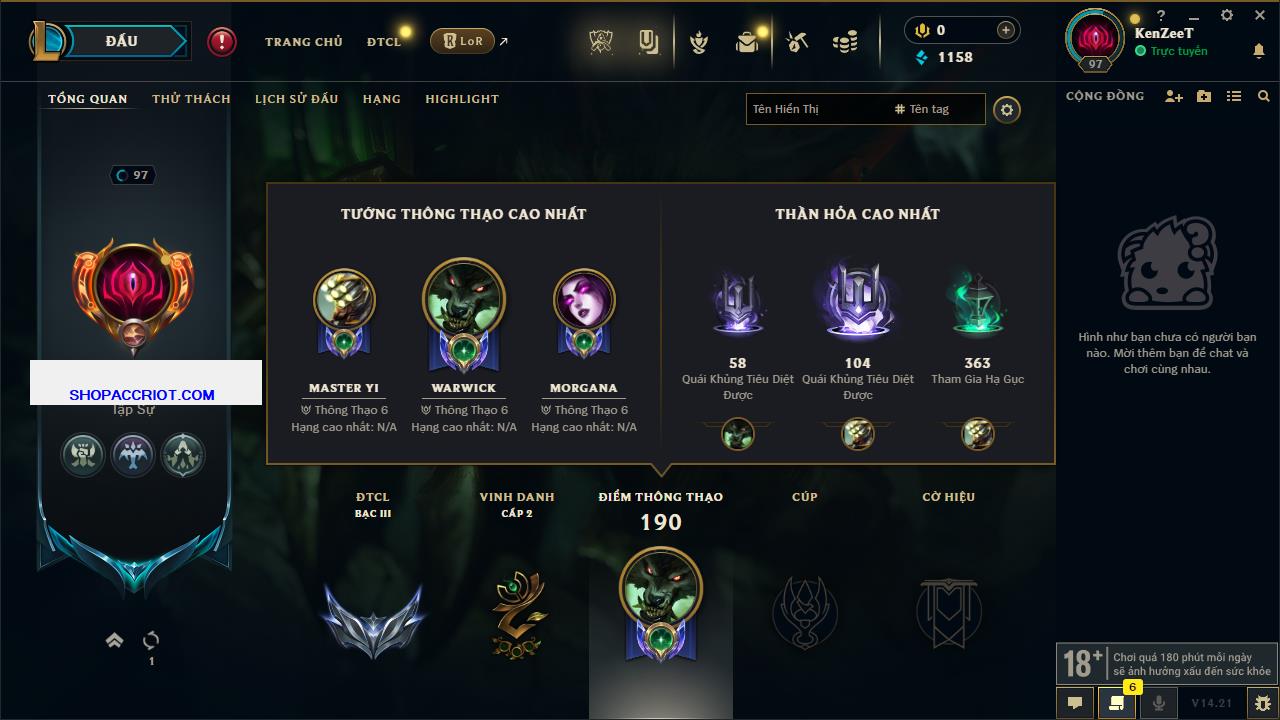Expand Trực tuyến online status selector
The width and height of the screenshot is (1280, 720).
pyautogui.click(x=1171, y=51)
